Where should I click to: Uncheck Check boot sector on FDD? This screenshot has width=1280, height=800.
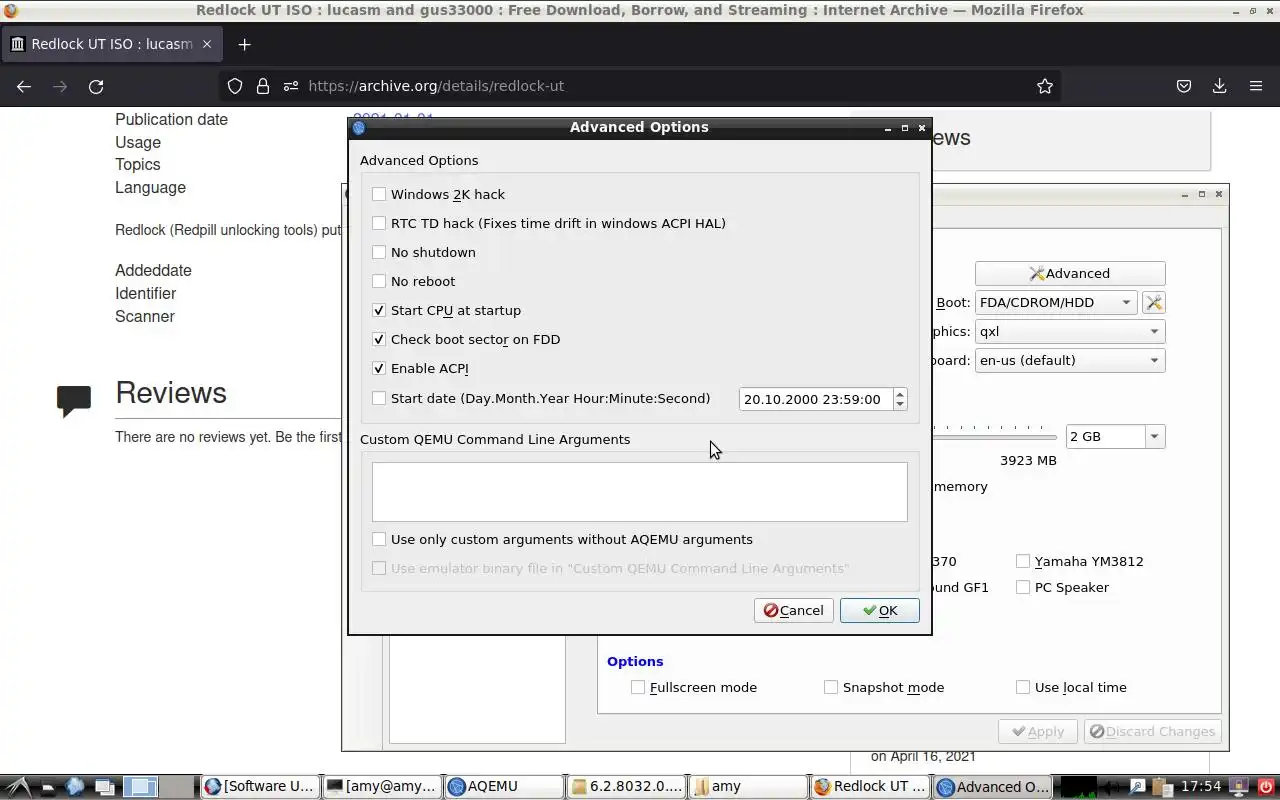[x=379, y=339]
